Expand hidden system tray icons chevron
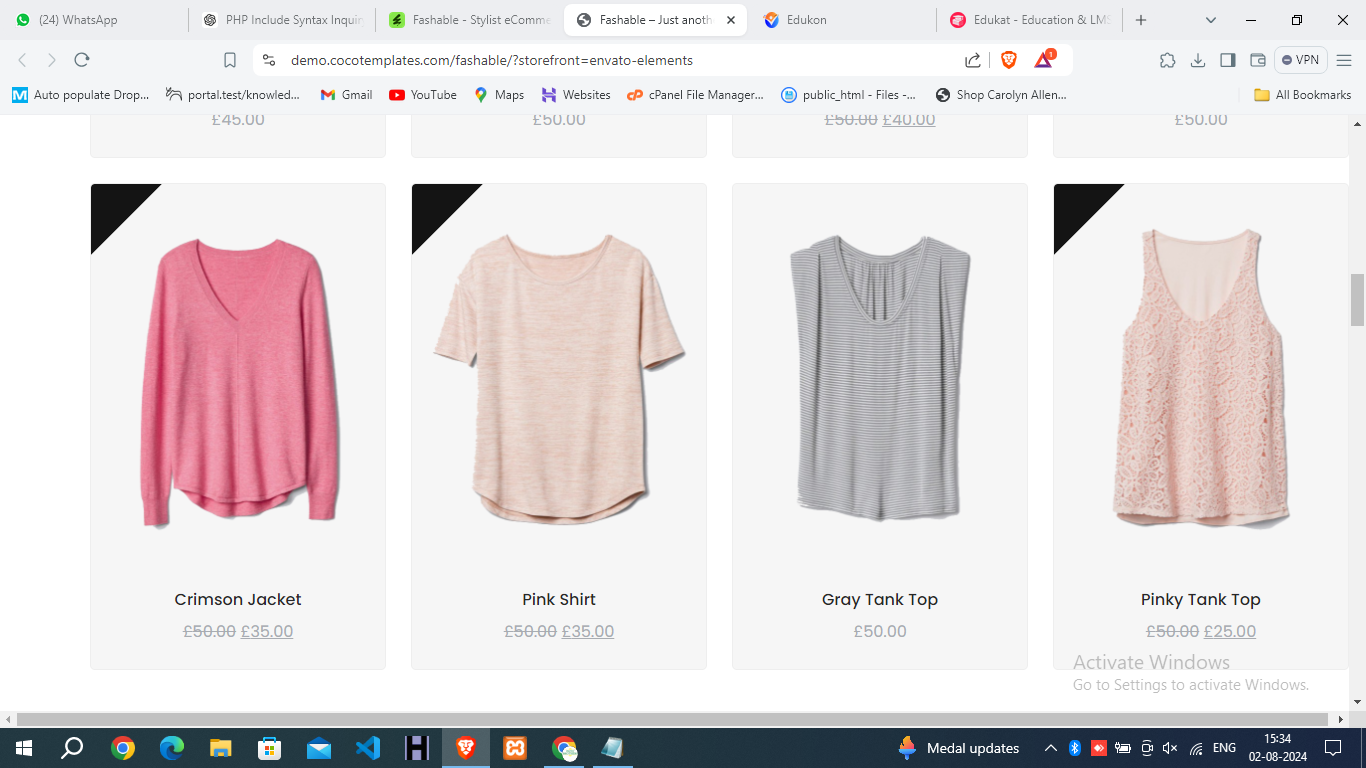Viewport: 1366px width, 768px height. coord(1050,748)
